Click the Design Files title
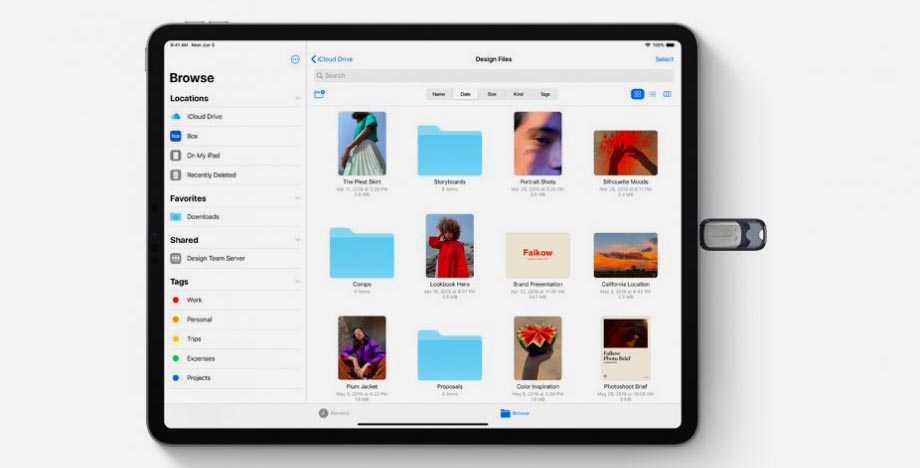 (493, 59)
